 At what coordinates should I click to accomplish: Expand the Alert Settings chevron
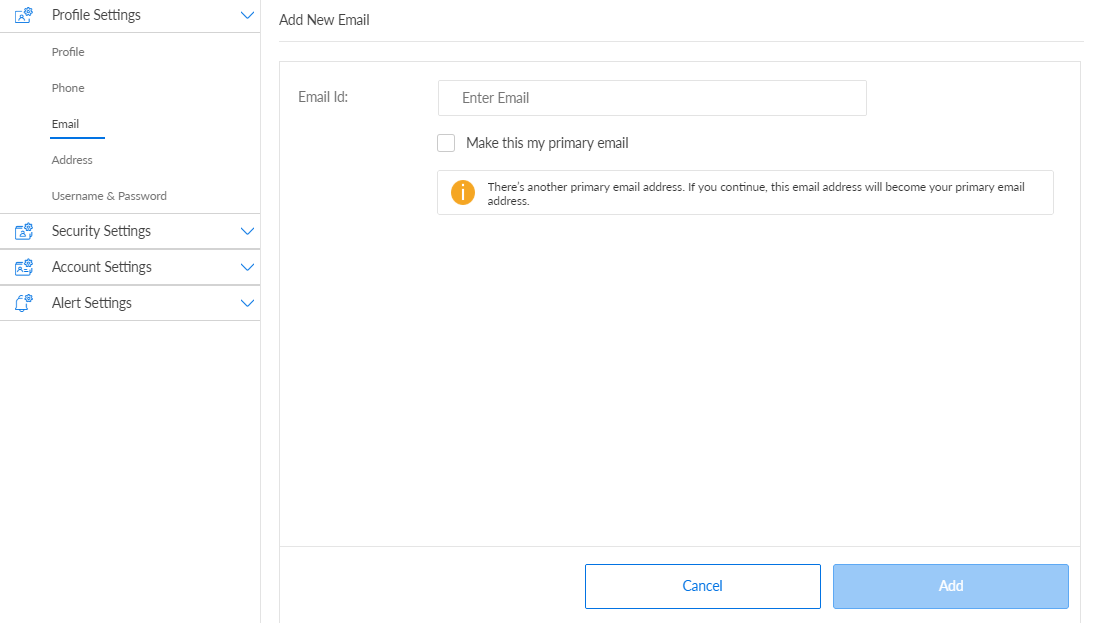point(248,303)
